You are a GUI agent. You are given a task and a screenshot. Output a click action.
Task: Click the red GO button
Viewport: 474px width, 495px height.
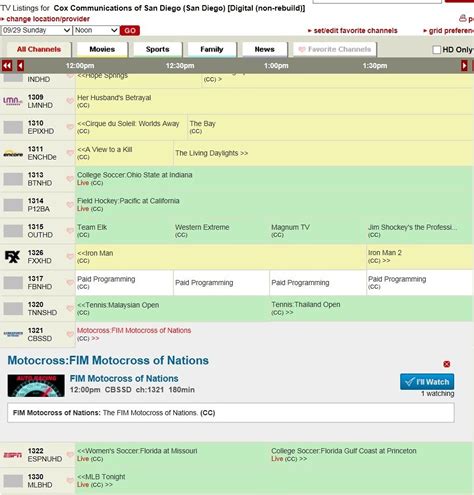click(x=130, y=31)
